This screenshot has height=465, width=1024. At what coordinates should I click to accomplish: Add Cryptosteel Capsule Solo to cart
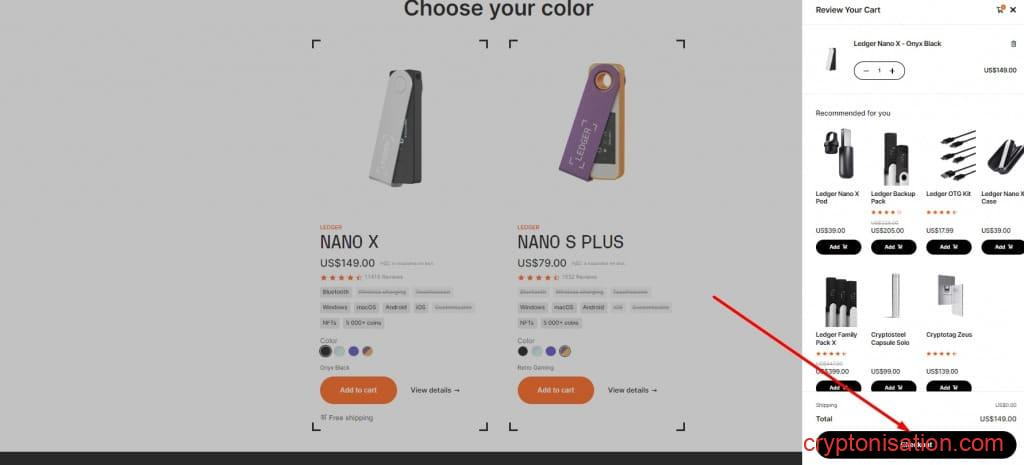(x=893, y=387)
